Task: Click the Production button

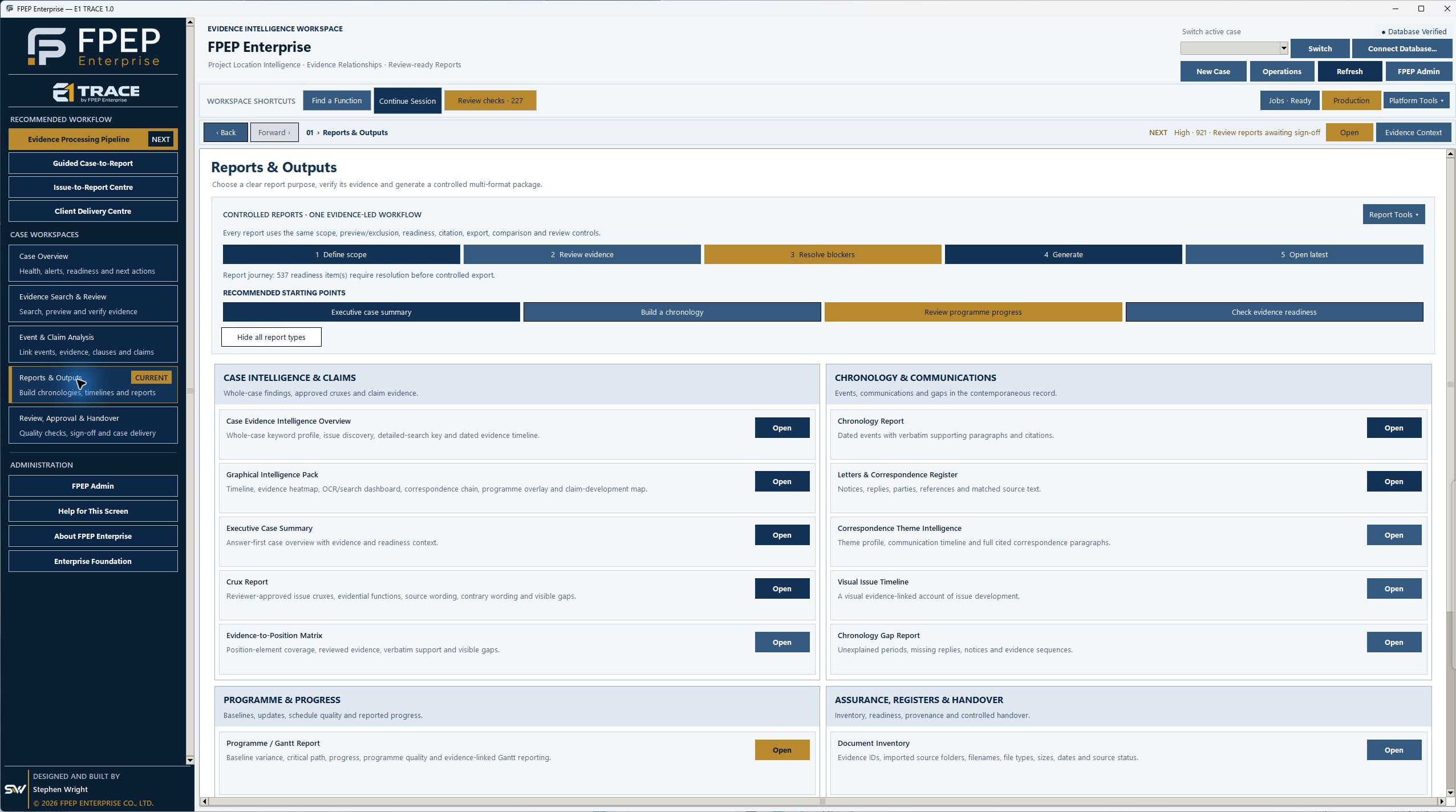Action: coord(1351,100)
